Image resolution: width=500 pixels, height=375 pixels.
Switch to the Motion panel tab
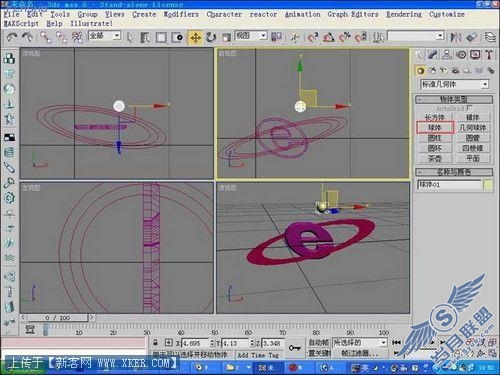[x=461, y=54]
